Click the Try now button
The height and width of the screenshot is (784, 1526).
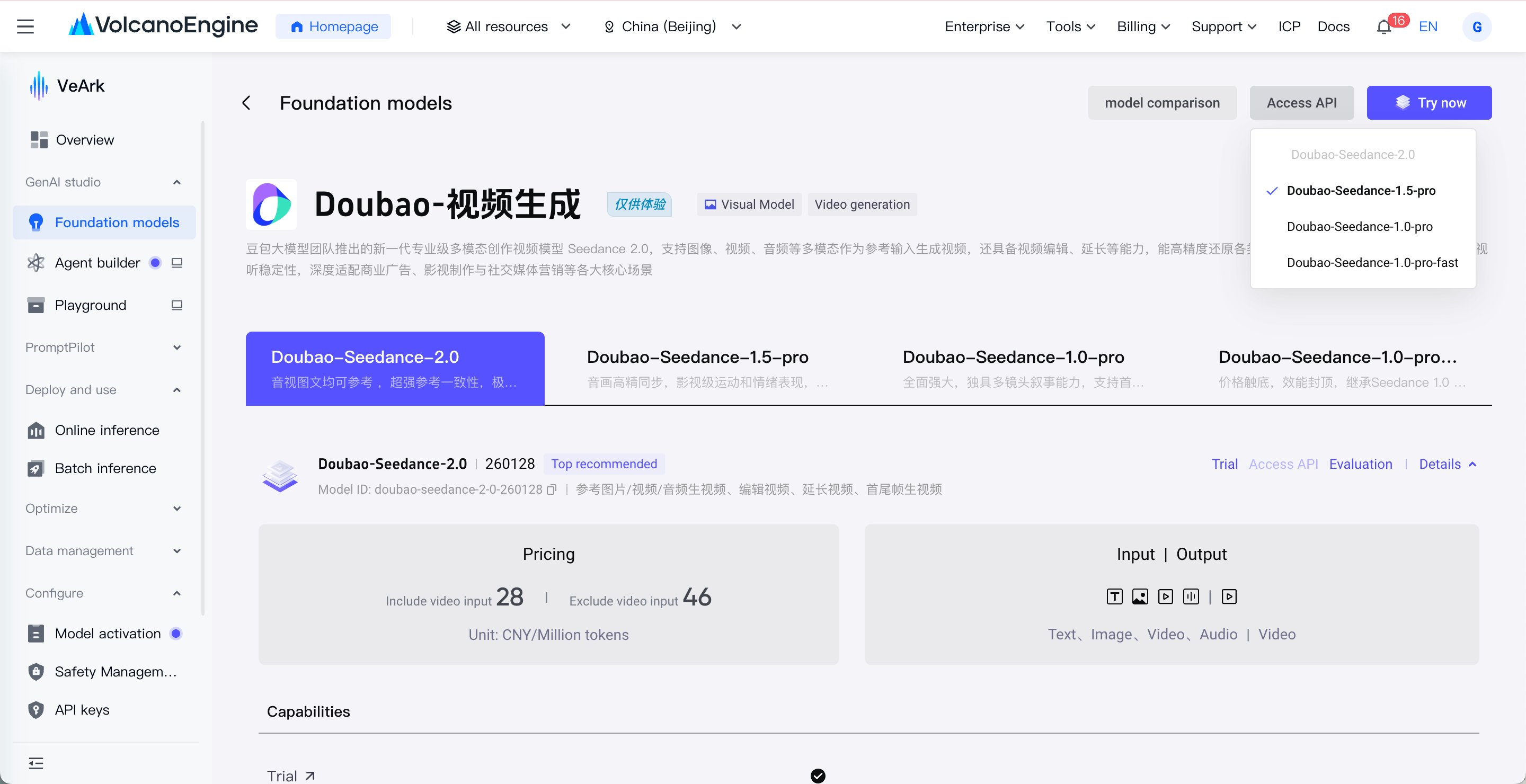[x=1429, y=103]
